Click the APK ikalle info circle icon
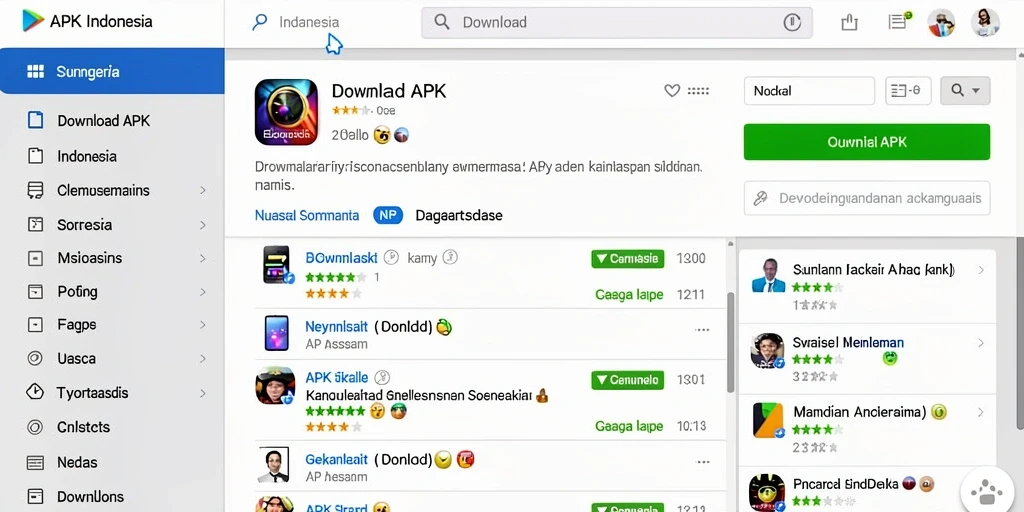Image resolution: width=1024 pixels, height=512 pixels. (x=382, y=377)
